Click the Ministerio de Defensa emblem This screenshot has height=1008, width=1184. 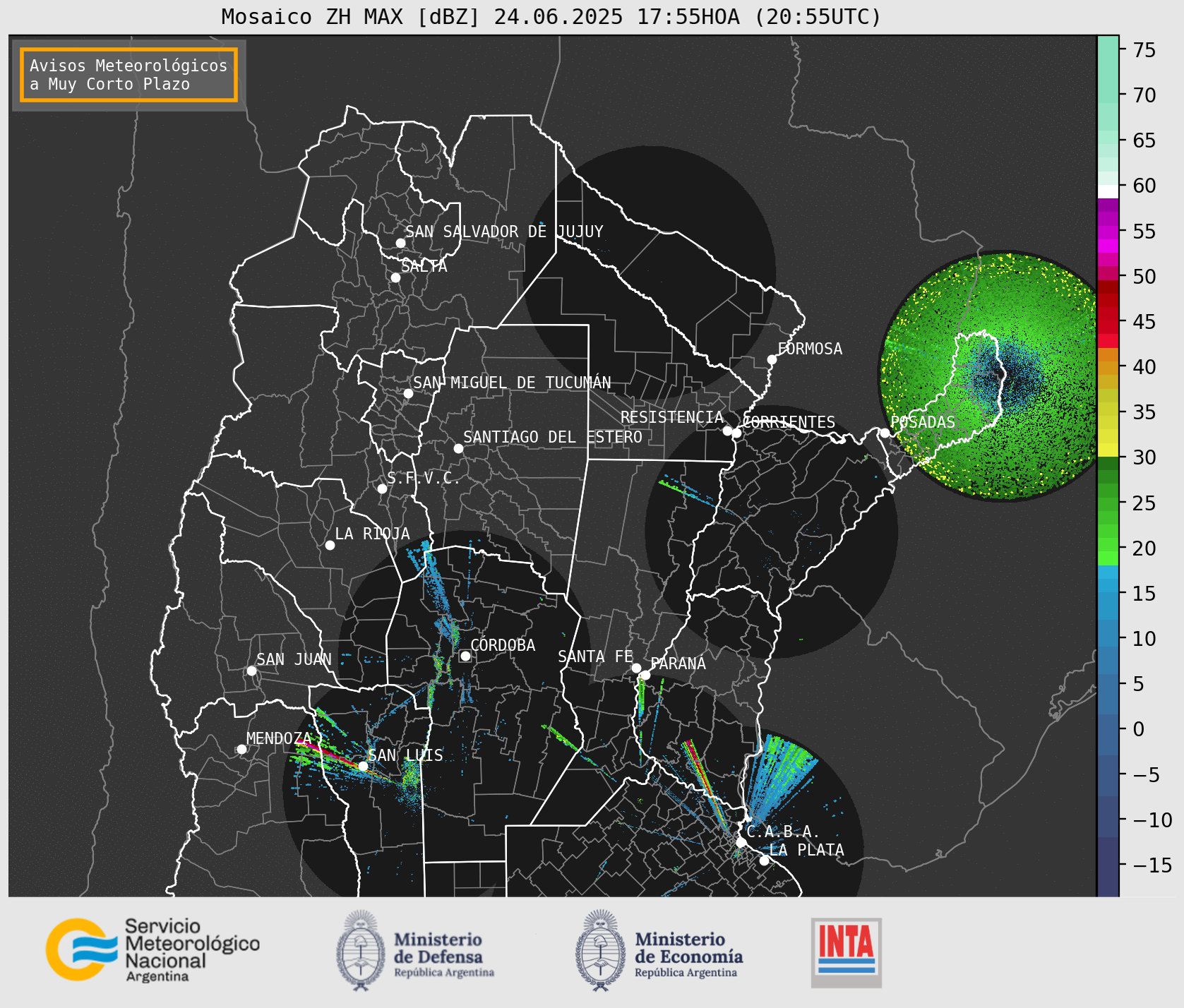click(361, 950)
